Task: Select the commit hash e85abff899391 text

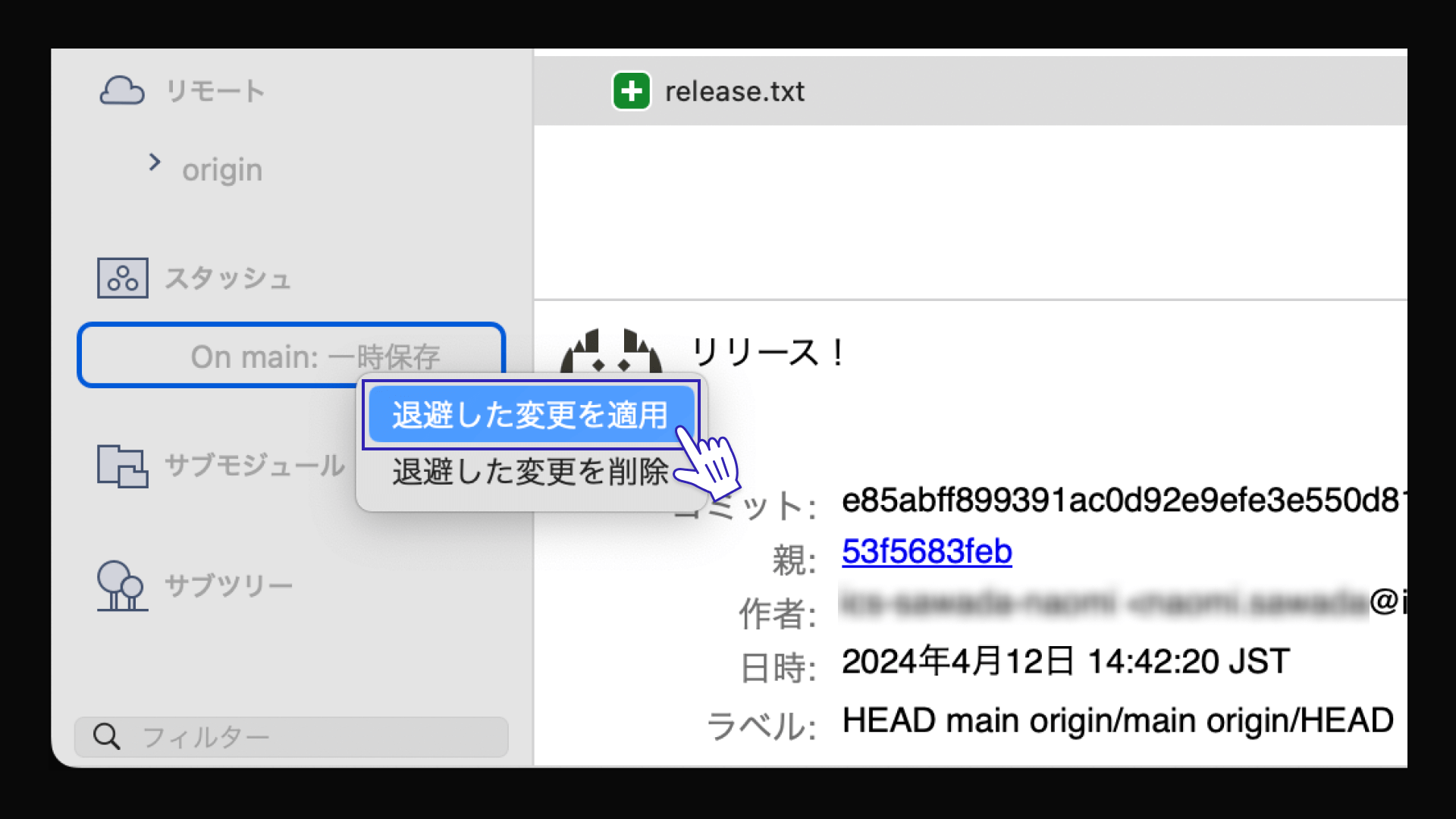Action: (x=1124, y=500)
